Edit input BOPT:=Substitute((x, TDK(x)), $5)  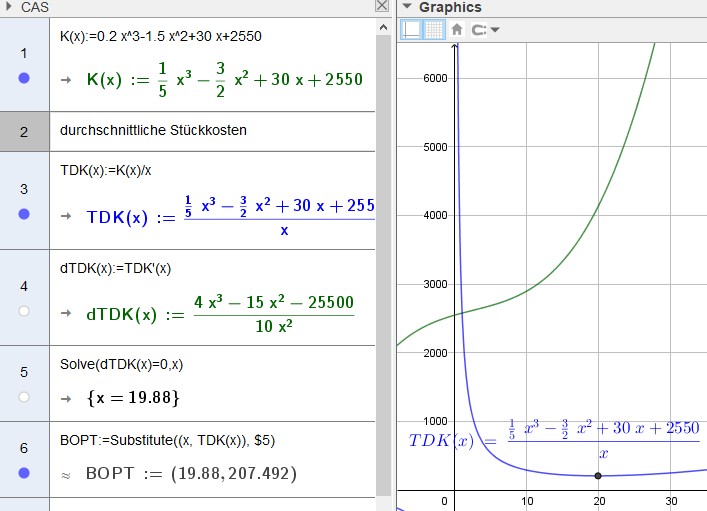tap(167, 440)
